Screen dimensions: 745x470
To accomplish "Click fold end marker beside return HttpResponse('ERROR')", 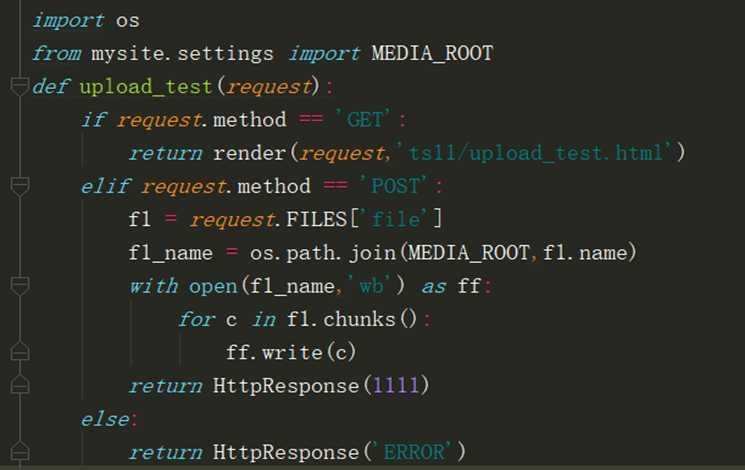I will click(19, 451).
